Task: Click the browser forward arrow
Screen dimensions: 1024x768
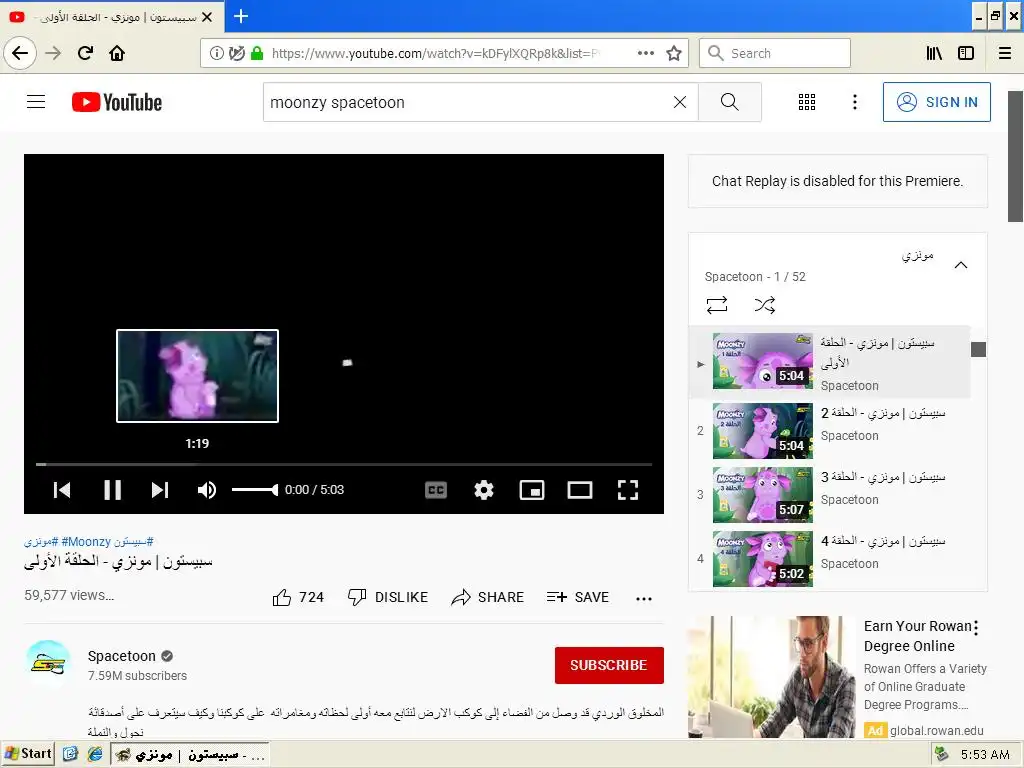Action: [53, 53]
